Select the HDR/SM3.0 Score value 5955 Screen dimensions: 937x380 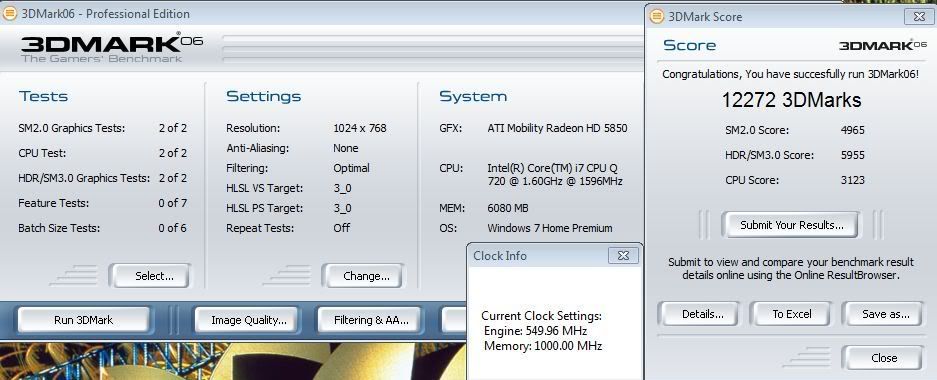click(853, 155)
